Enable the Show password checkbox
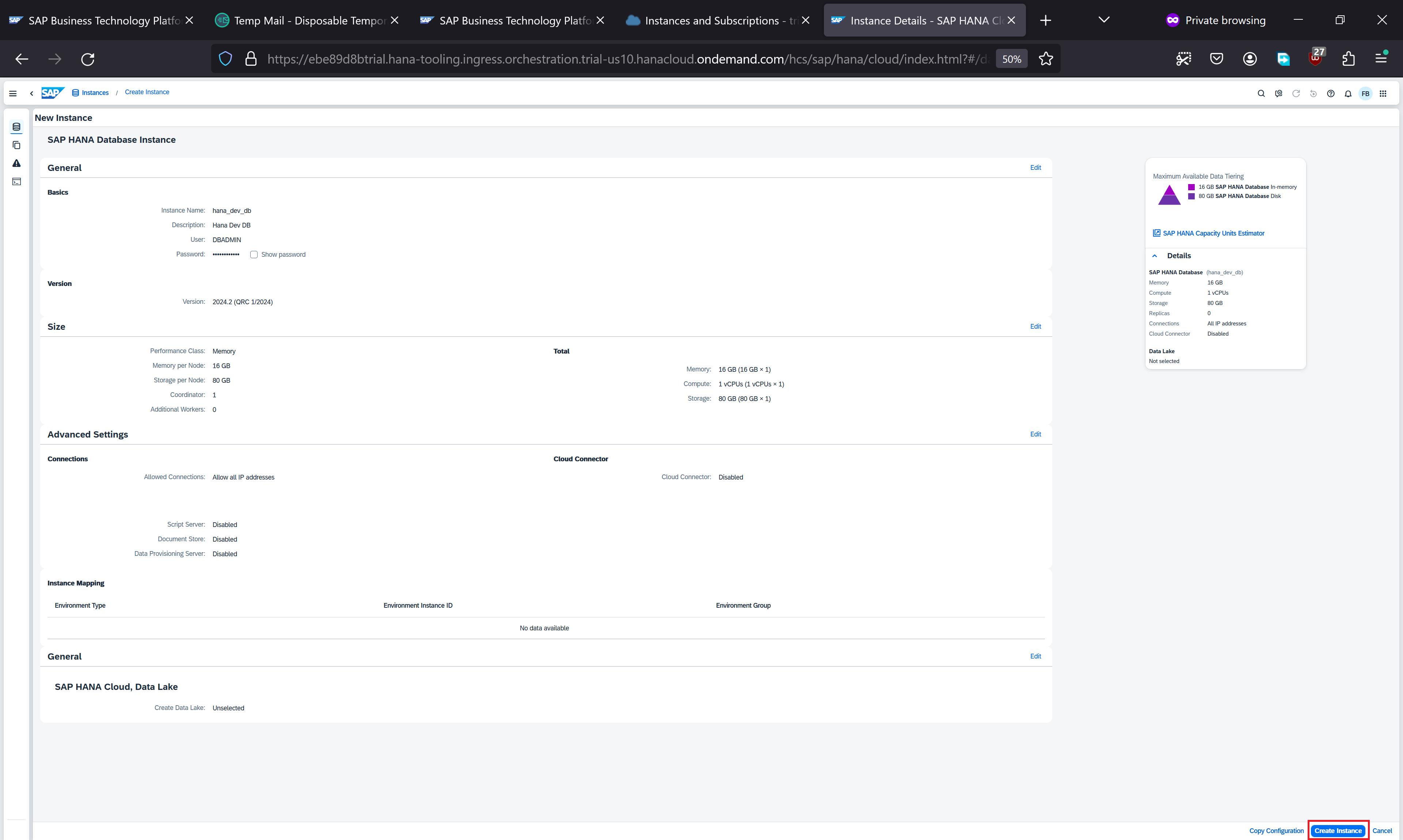The width and height of the screenshot is (1403, 840). [254, 255]
